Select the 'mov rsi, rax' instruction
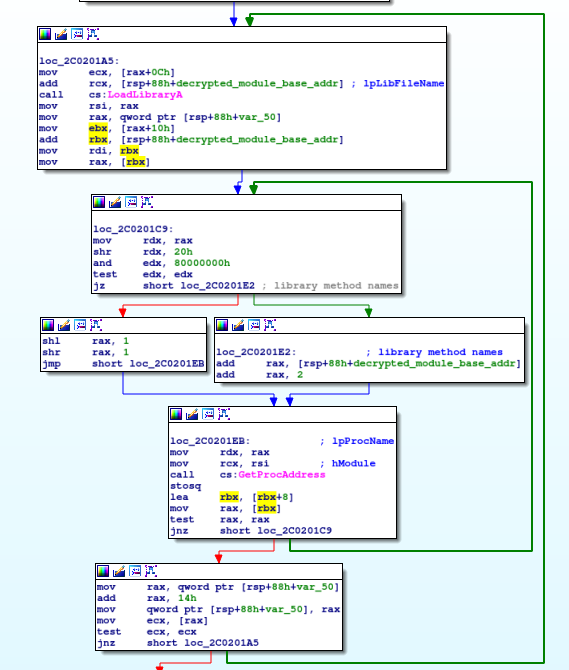 pos(88,106)
